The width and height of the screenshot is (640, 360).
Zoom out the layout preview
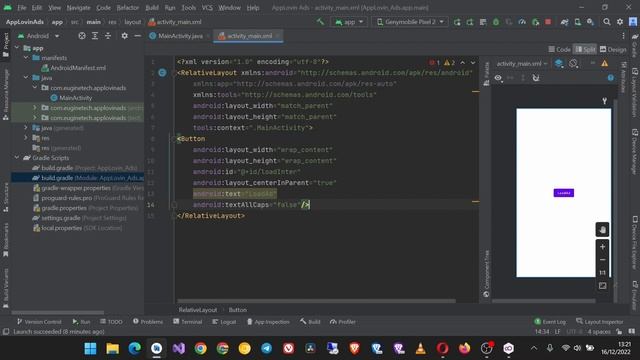click(x=602, y=260)
